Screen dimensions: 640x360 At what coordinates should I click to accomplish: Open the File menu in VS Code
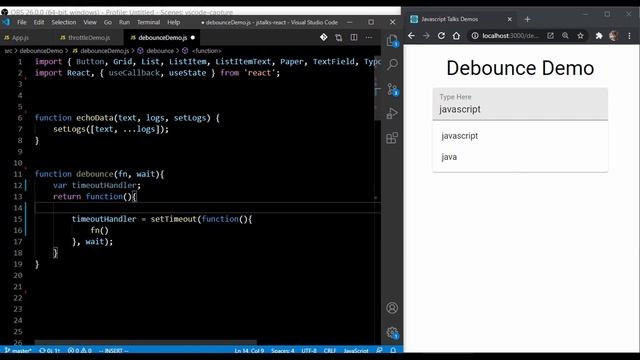pos(22,22)
